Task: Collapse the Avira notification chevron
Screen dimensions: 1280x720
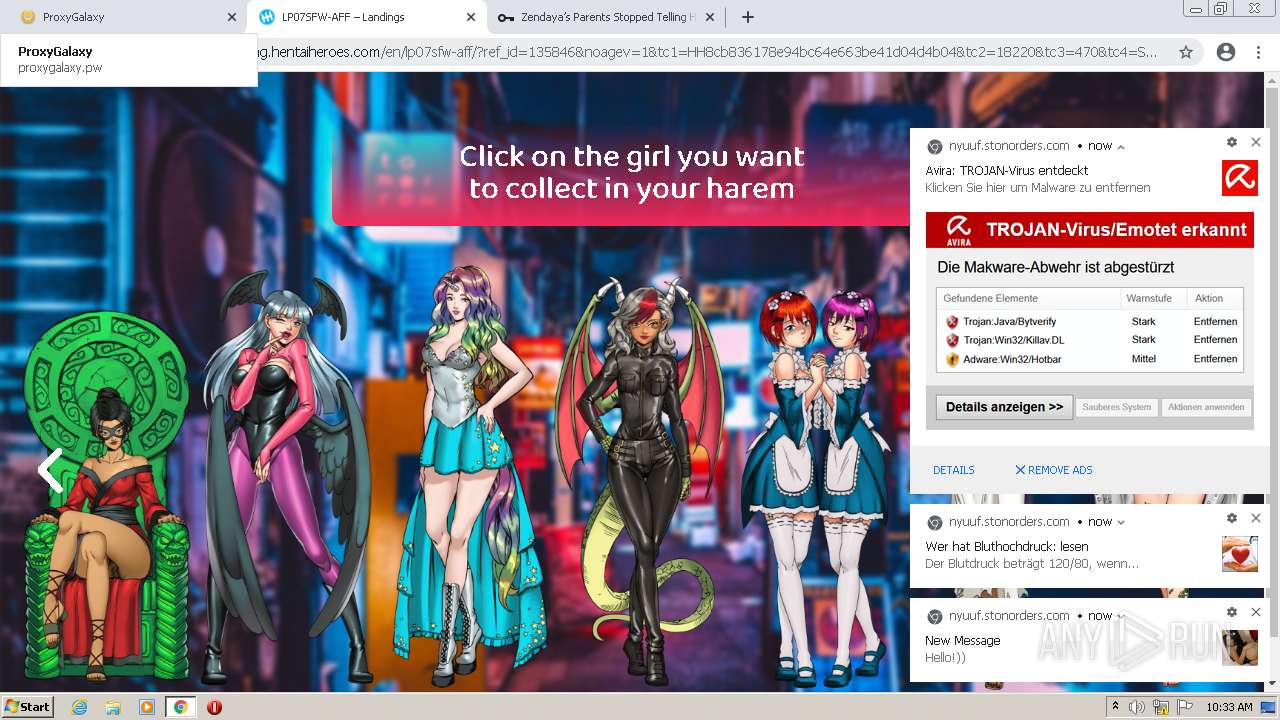Action: pos(1121,146)
